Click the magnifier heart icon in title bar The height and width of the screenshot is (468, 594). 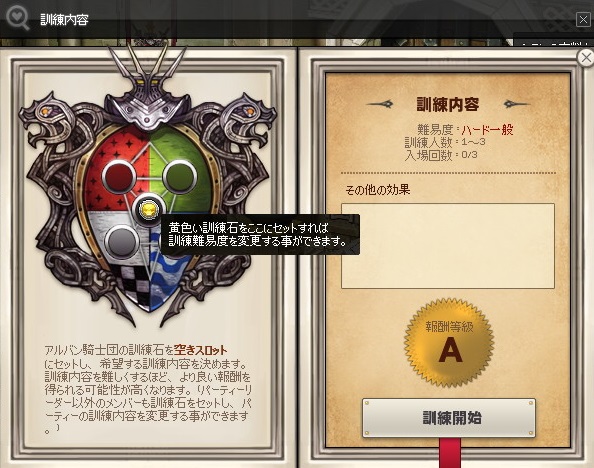click(18, 18)
